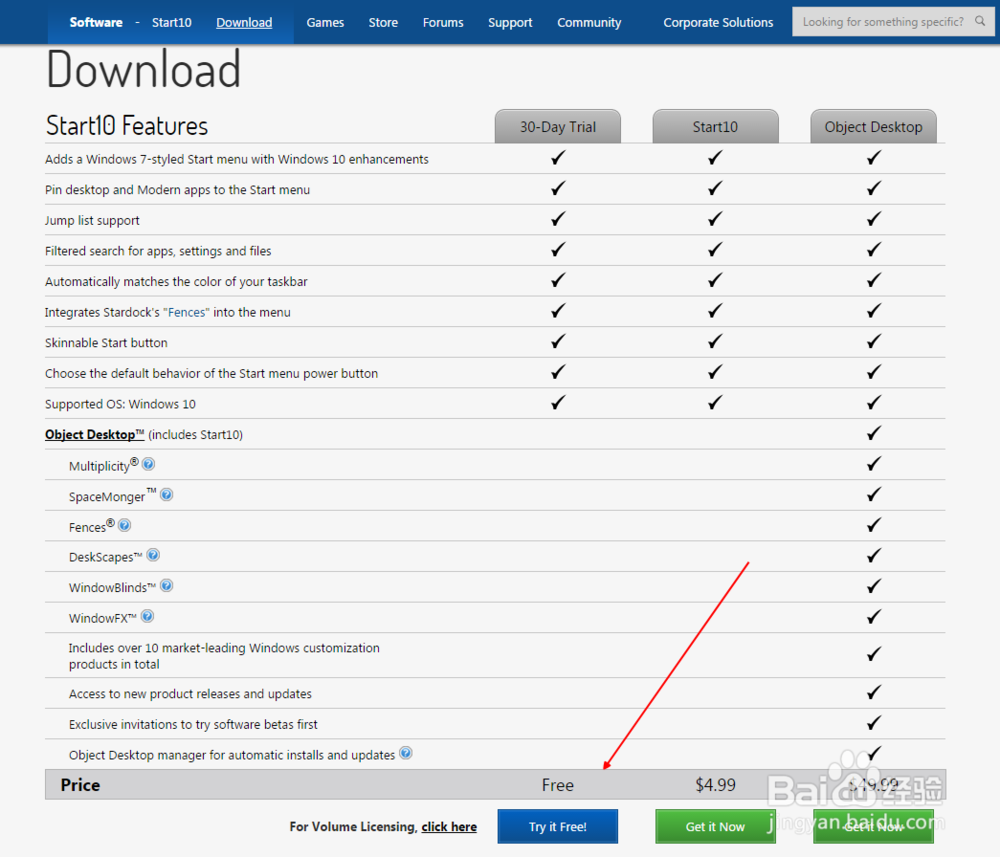Open WindowFX help info icon
This screenshot has width=1000, height=857.
click(147, 617)
